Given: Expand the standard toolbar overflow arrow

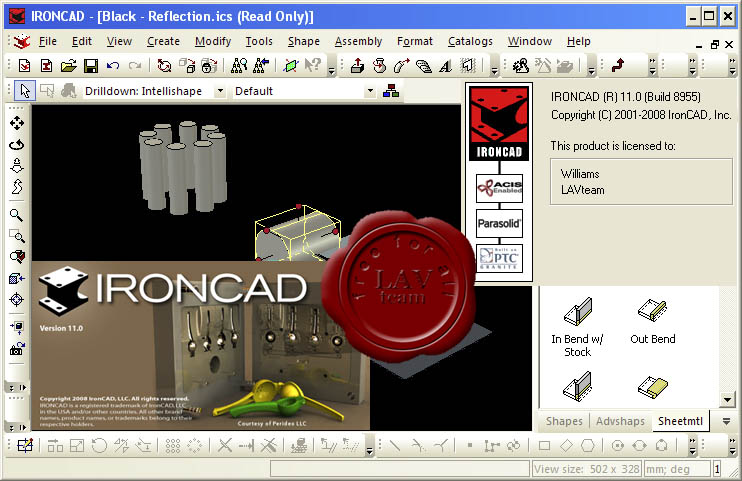Looking at the screenshot, I should [x=331, y=71].
